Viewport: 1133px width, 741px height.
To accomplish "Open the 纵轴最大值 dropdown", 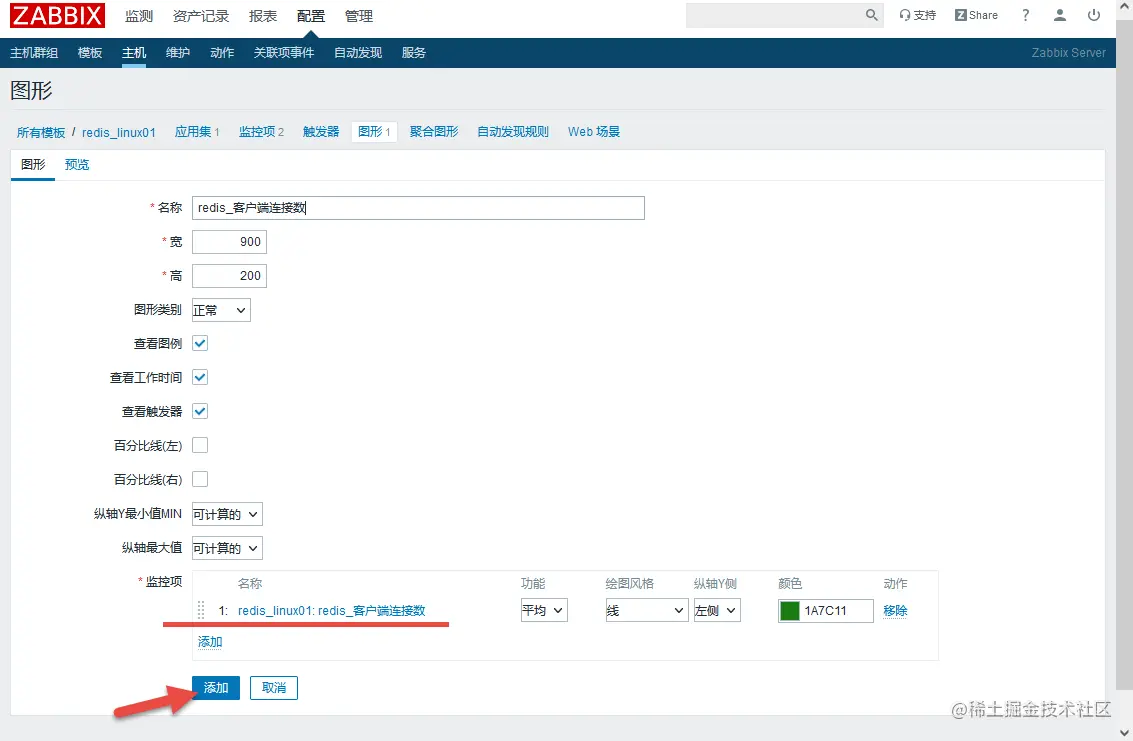I will click(227, 548).
